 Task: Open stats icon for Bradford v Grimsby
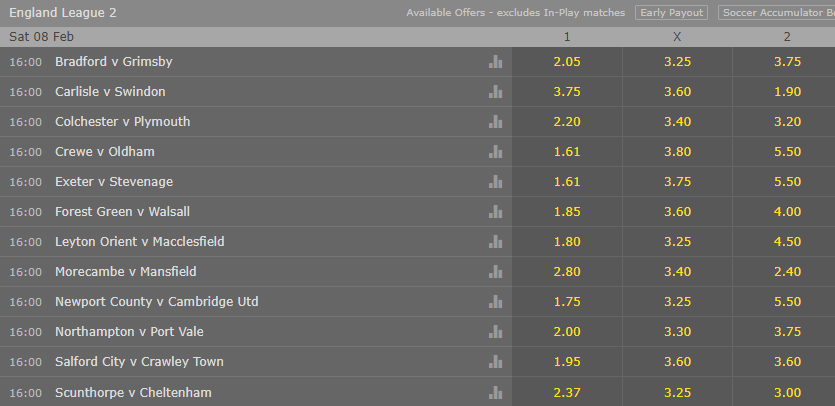pos(495,62)
